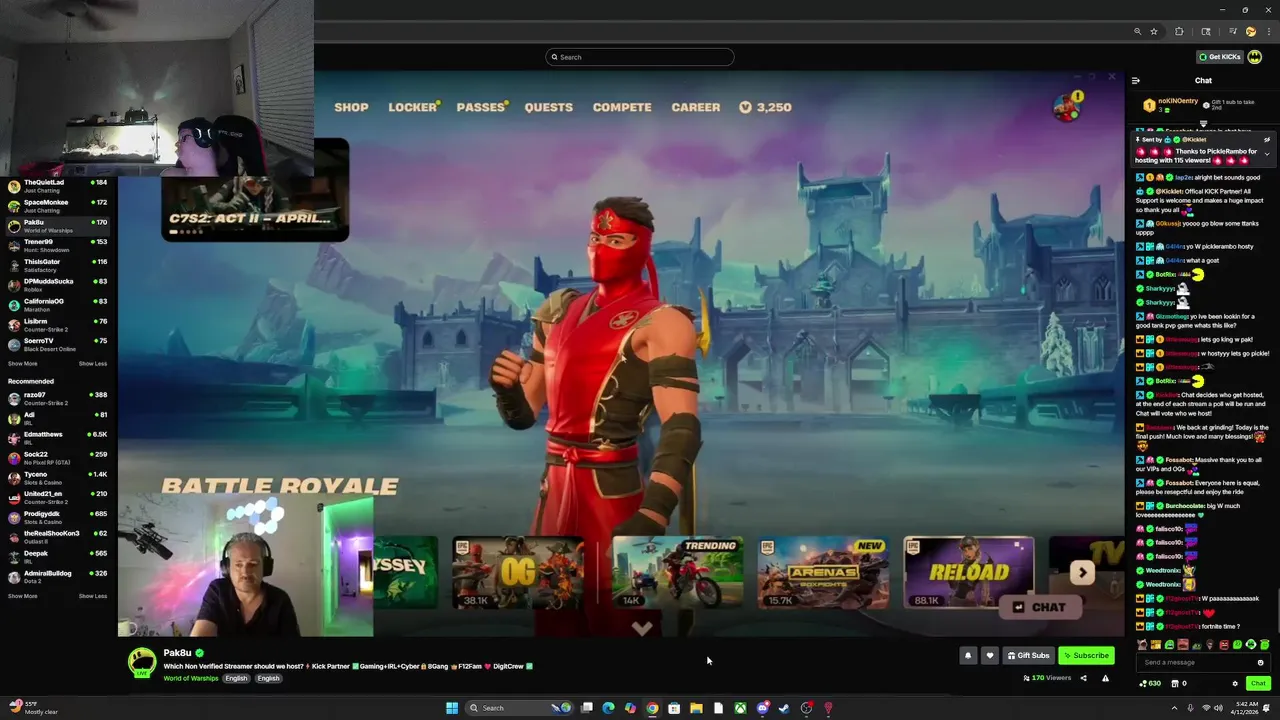The height and width of the screenshot is (720, 1280).
Task: Expand lower section with down chevron
Action: 642,628
